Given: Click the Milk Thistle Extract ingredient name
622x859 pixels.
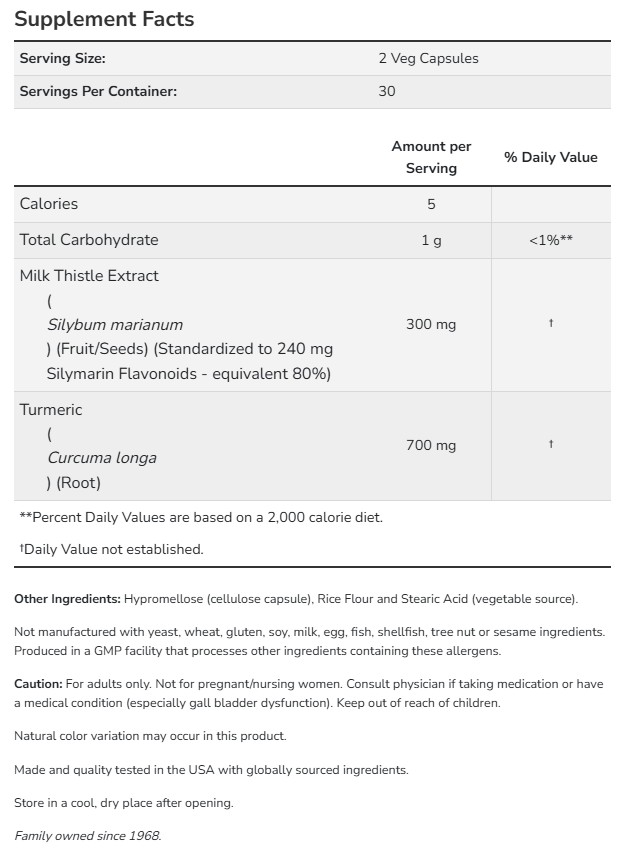Looking at the screenshot, I should coord(89,276).
